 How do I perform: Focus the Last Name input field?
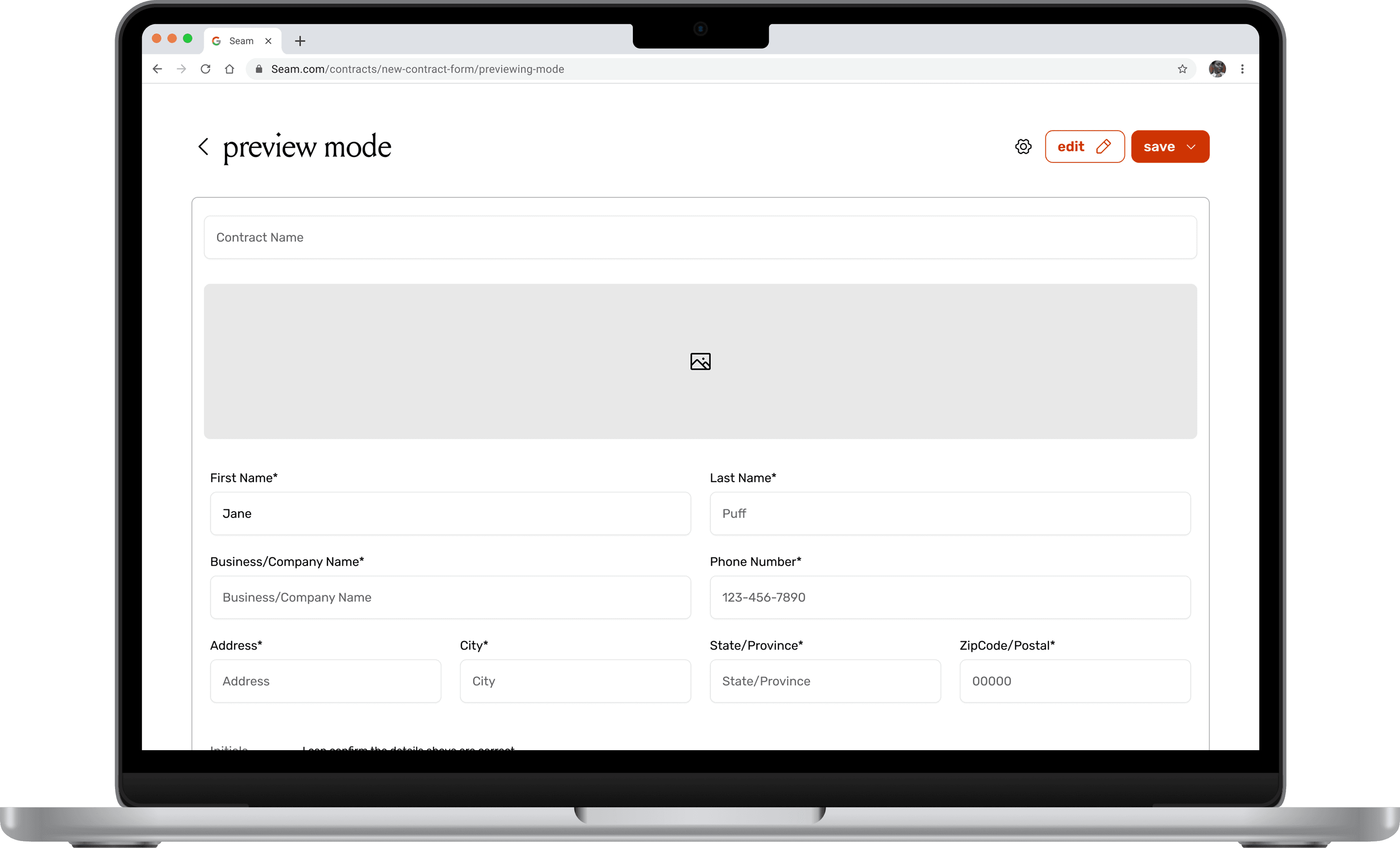pos(949,514)
